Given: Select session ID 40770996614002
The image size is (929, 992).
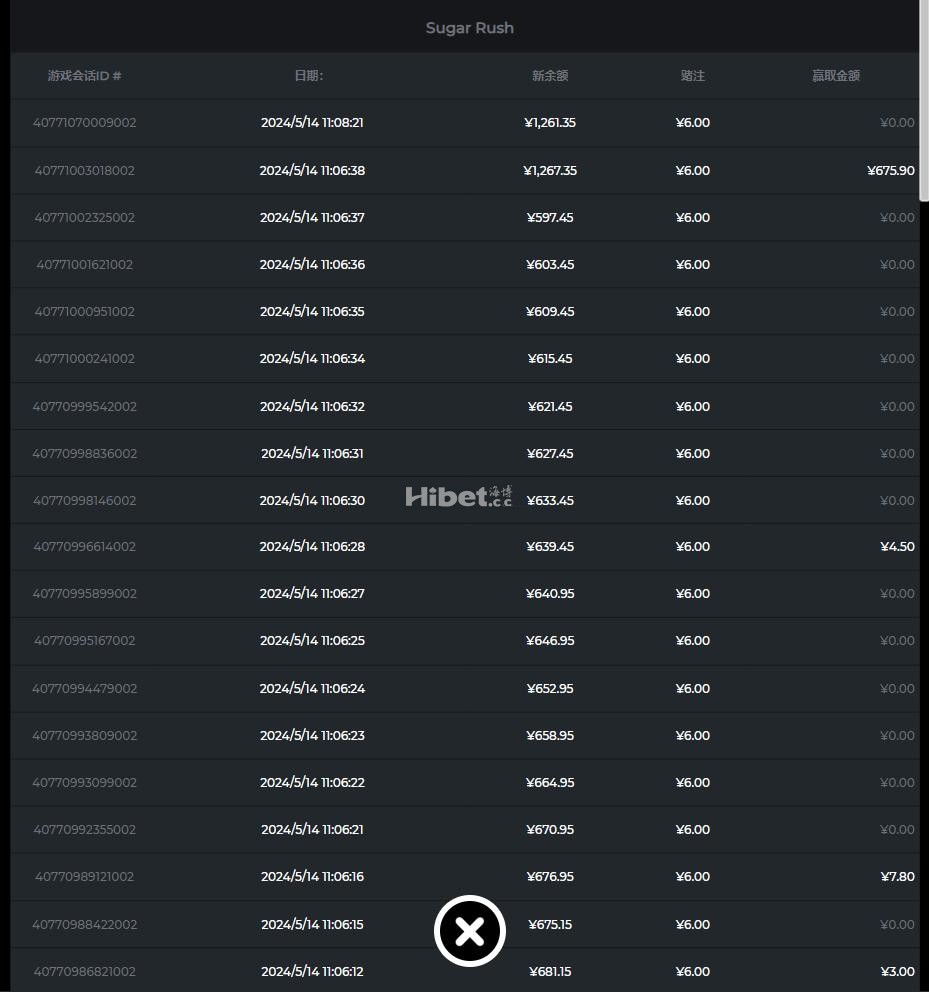Looking at the screenshot, I should 85,547.
